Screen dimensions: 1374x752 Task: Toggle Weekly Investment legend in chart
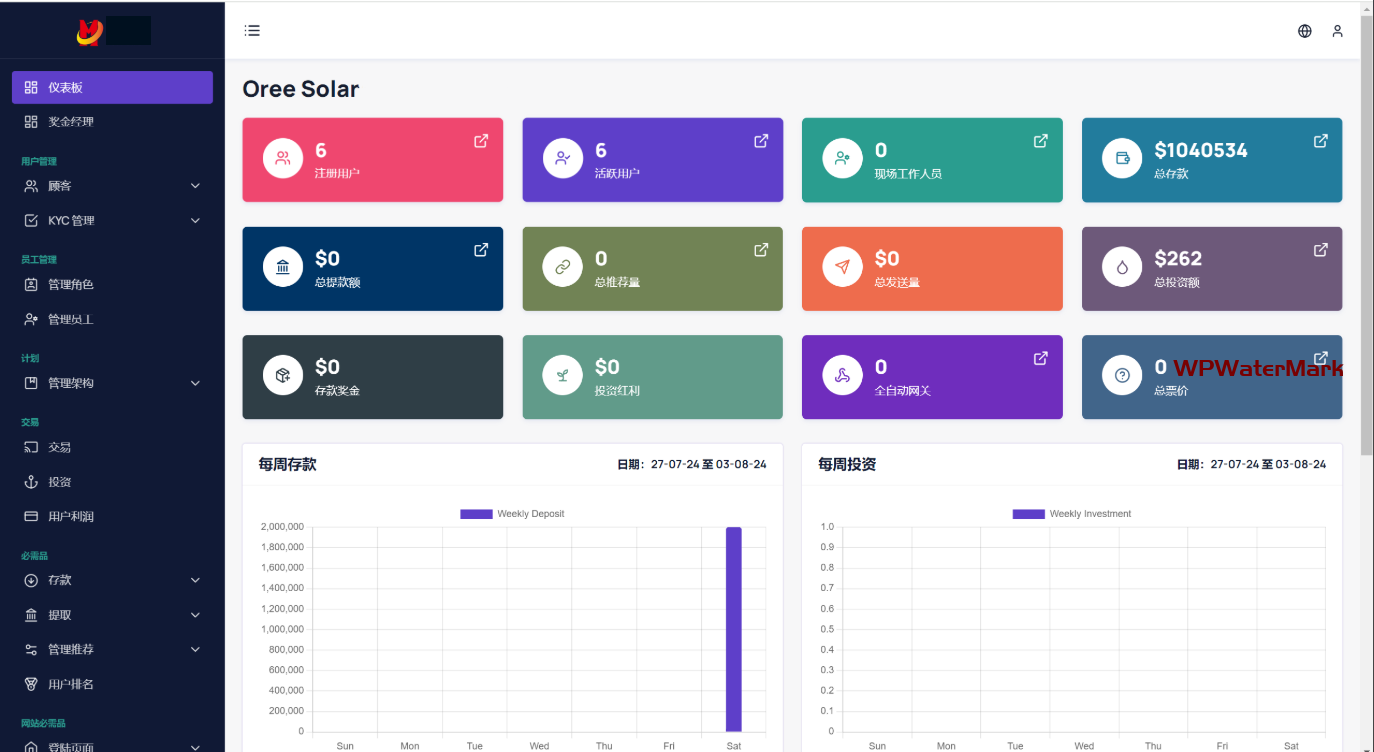(1071, 514)
